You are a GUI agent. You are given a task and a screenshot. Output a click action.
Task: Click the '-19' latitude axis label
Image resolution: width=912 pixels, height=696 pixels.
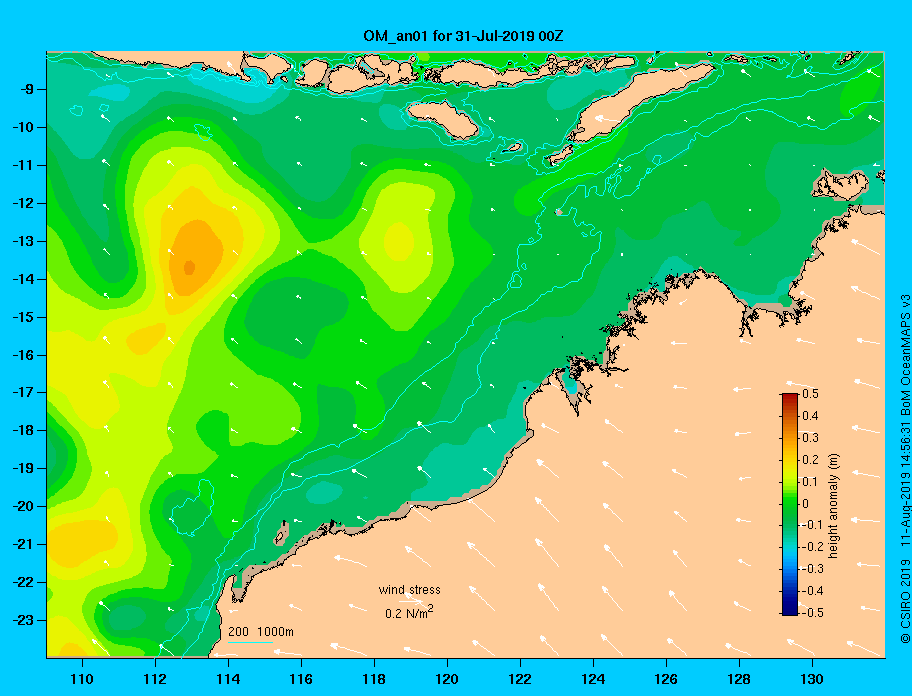[x=23, y=469]
